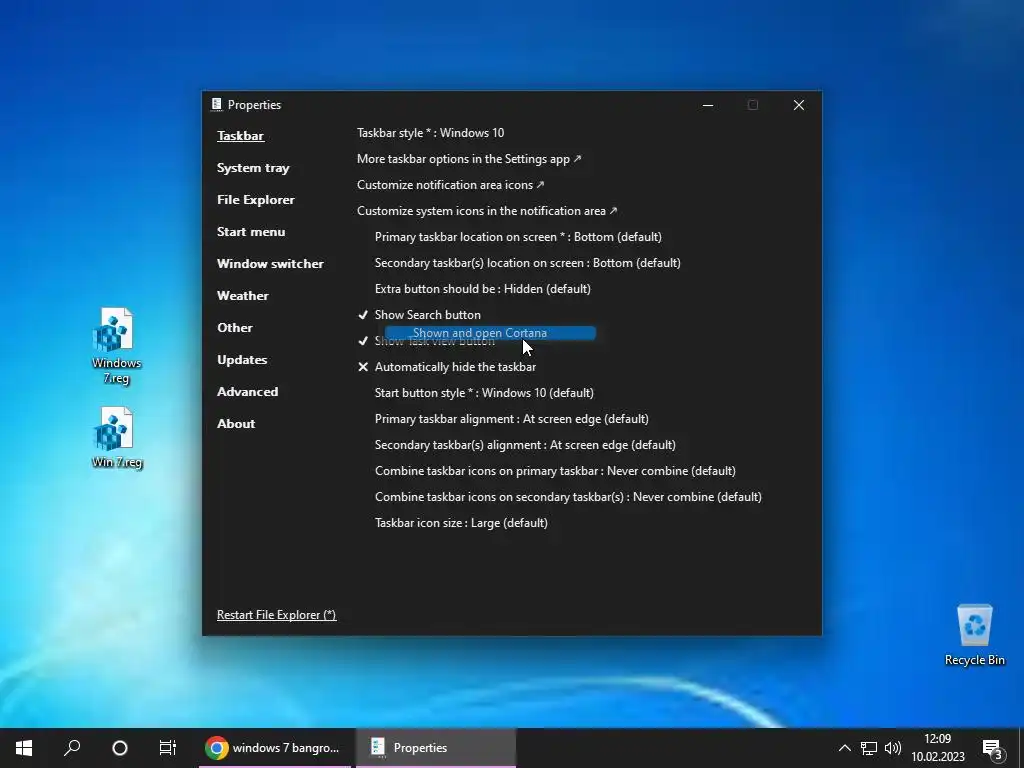
Task: Open the Weather section
Action: [242, 296]
